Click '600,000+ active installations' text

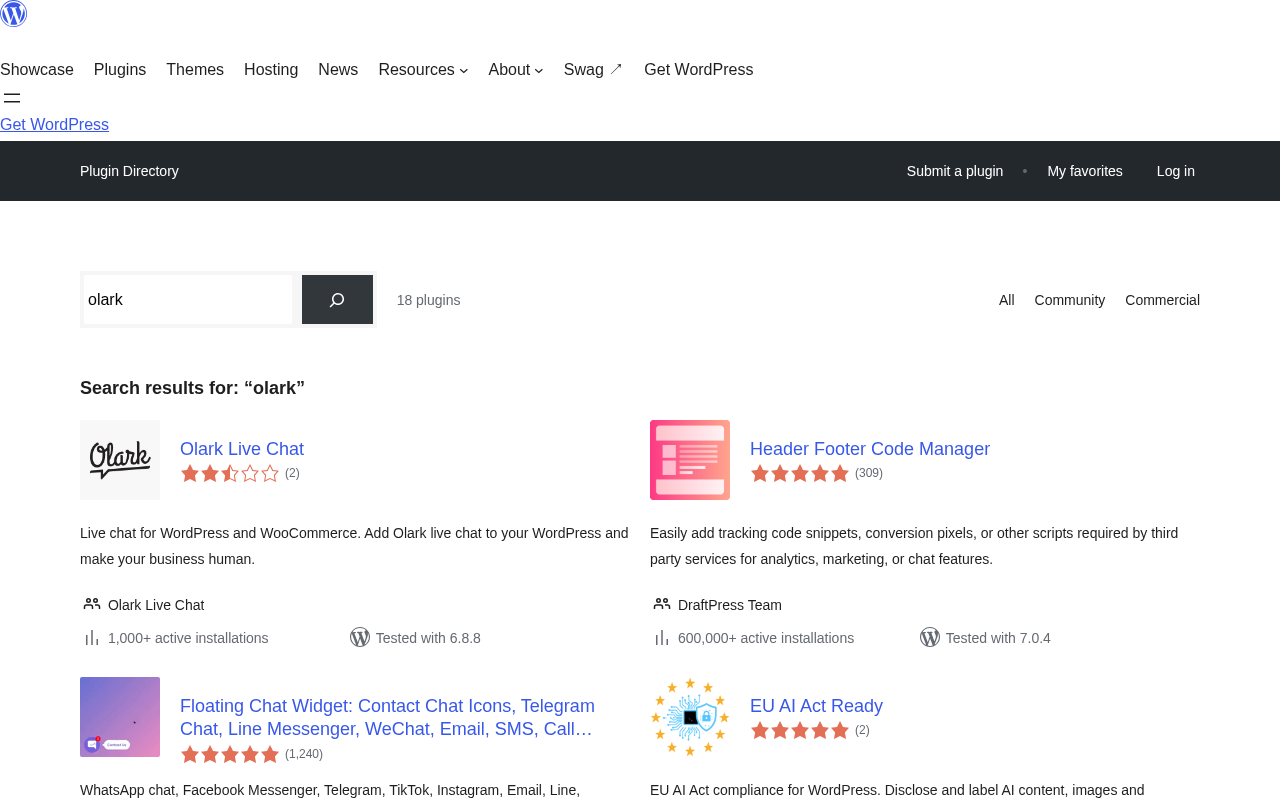[766, 638]
